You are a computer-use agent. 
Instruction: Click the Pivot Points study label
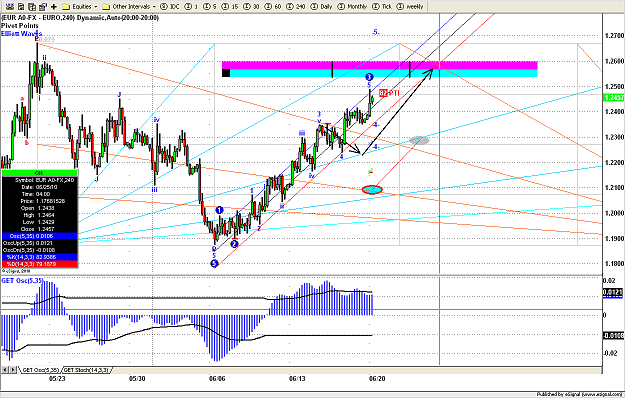20,25
